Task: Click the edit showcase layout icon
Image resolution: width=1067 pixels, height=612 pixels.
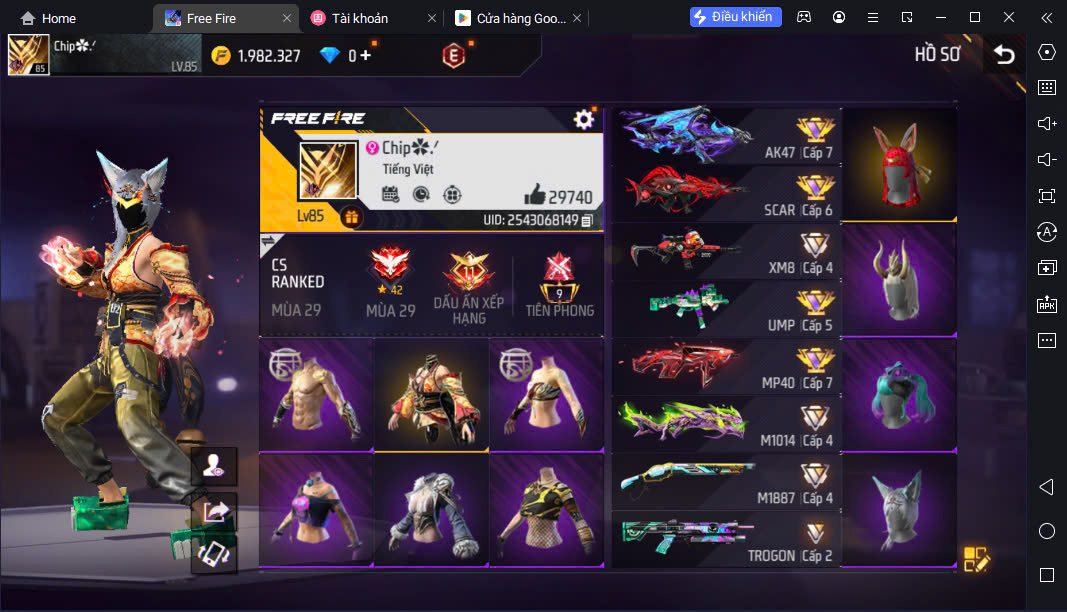Action: (x=976, y=559)
